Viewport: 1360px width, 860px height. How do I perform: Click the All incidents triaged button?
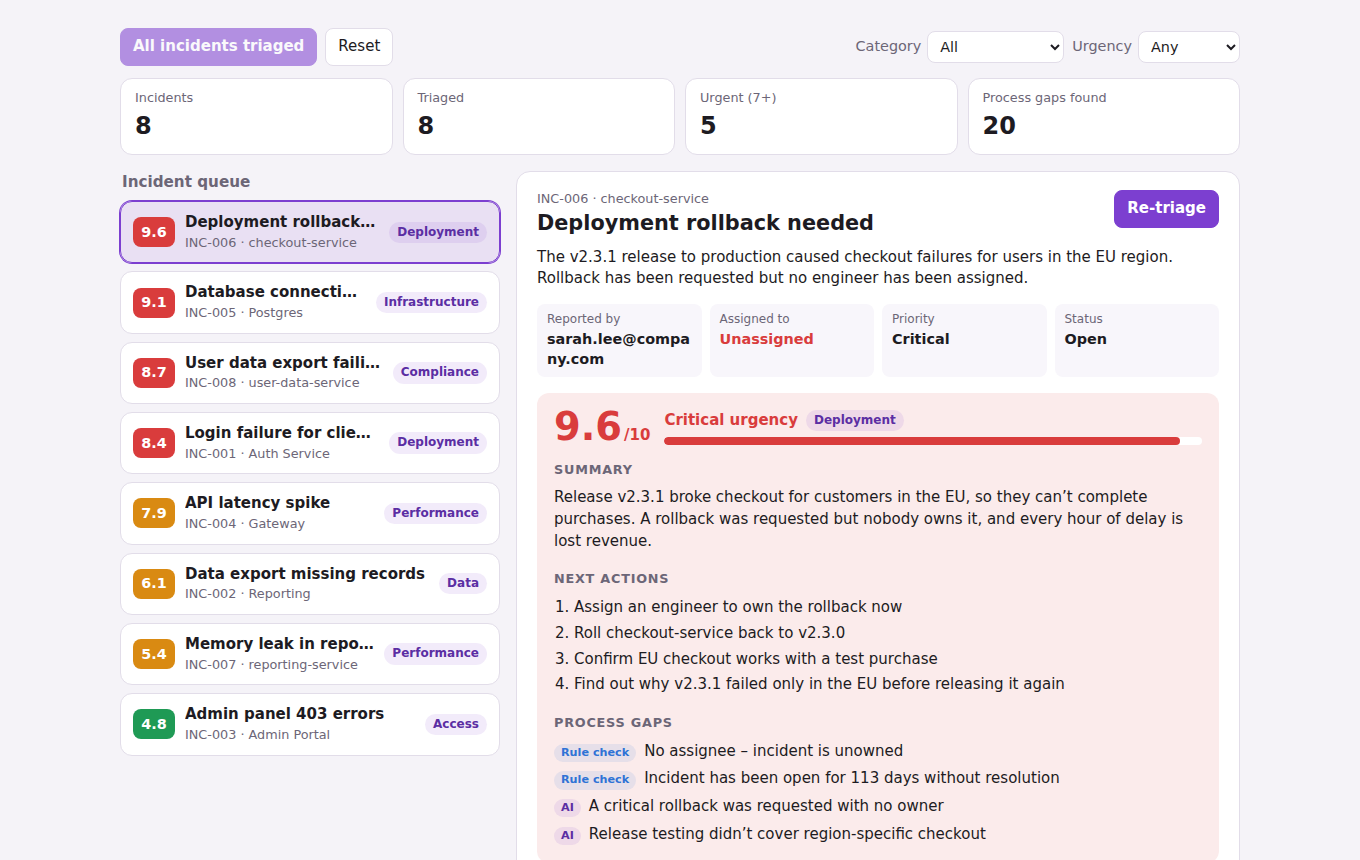point(218,46)
